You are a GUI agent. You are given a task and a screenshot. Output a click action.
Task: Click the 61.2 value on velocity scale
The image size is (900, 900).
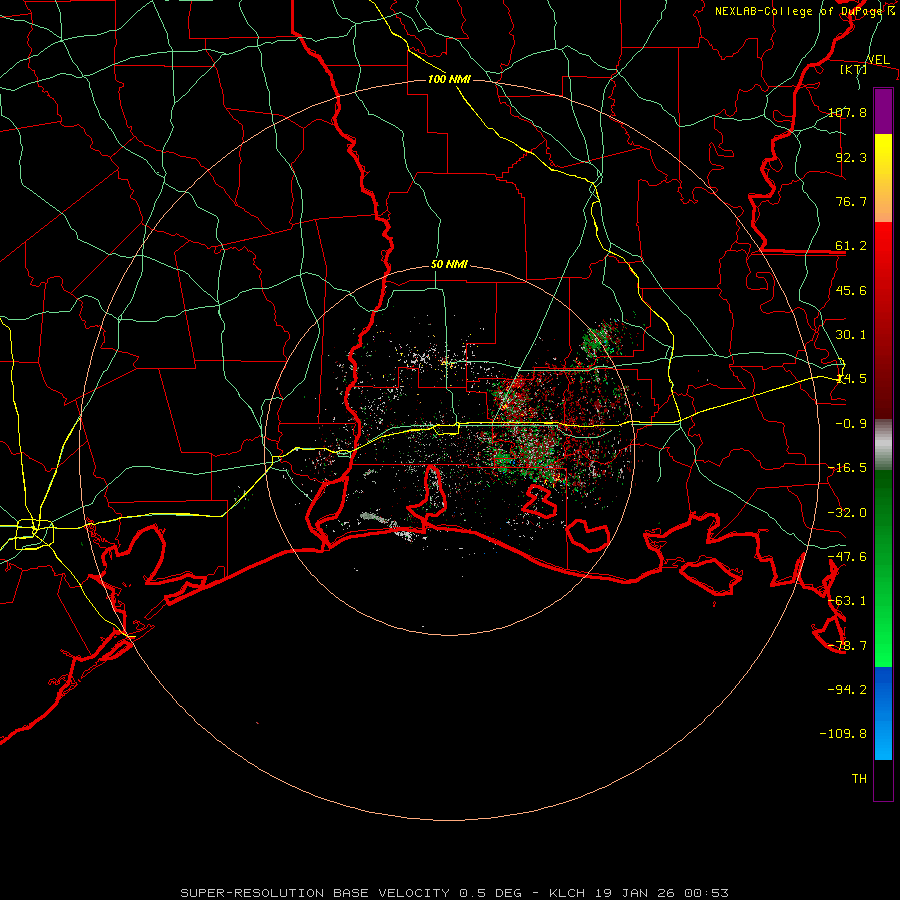[x=851, y=246]
